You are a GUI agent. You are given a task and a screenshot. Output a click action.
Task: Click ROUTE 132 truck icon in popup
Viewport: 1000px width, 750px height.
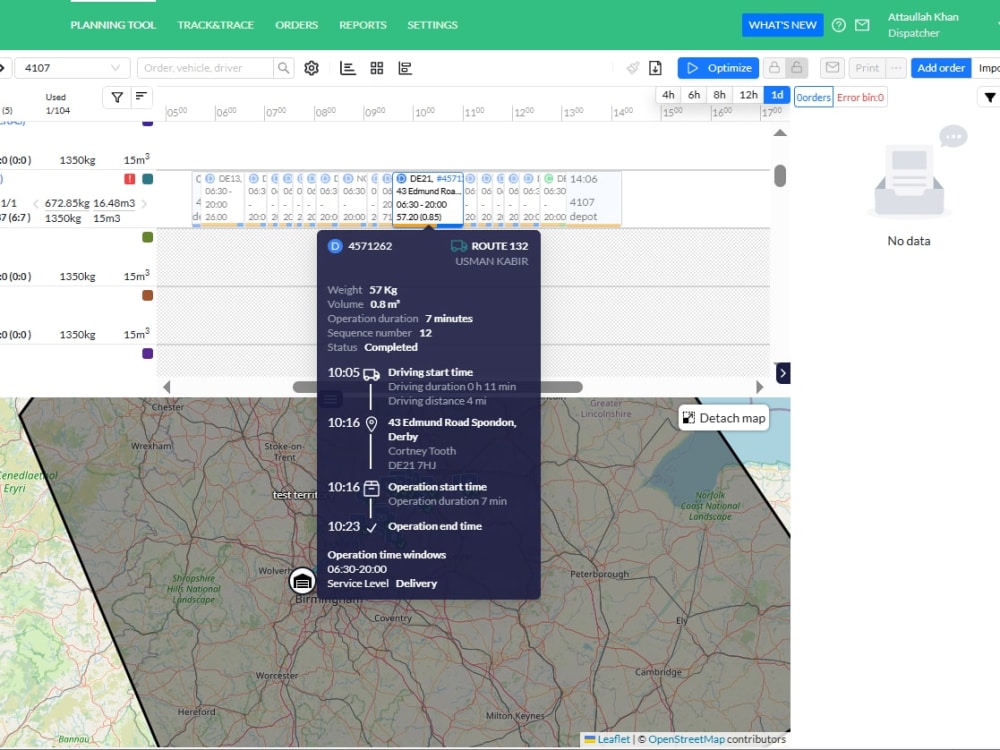(459, 246)
